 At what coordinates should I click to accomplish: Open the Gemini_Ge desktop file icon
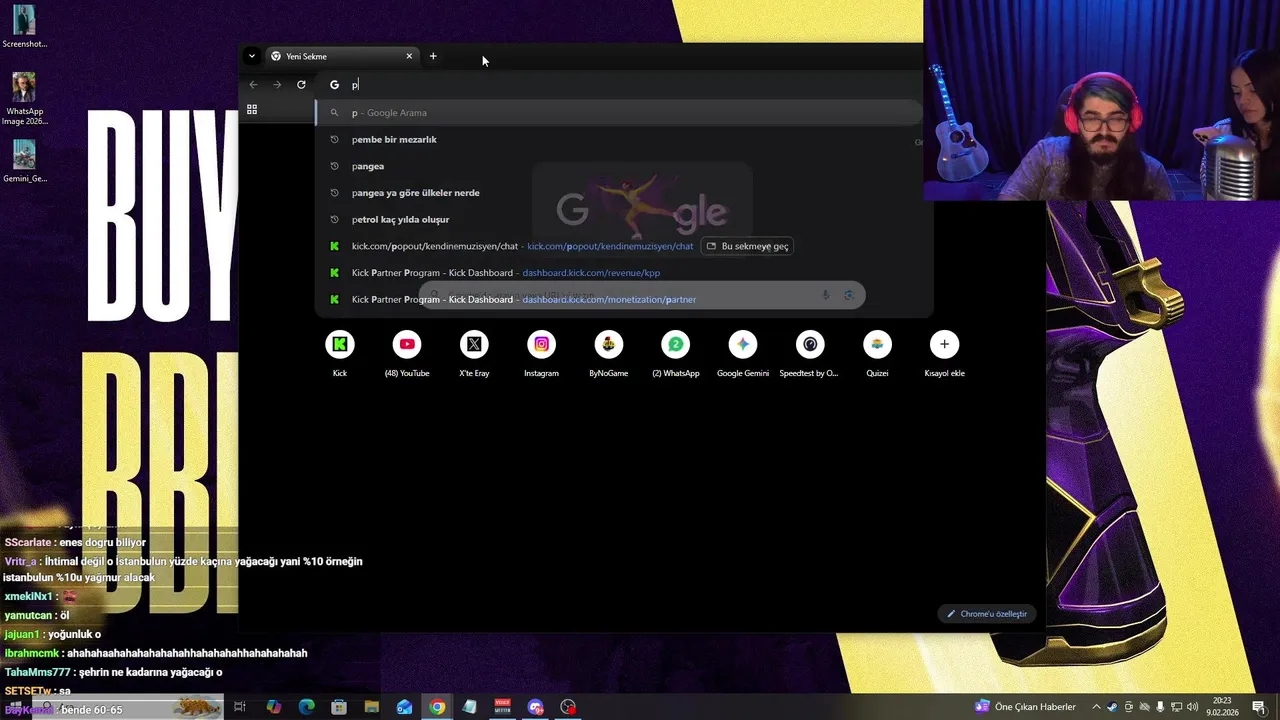click(24, 161)
